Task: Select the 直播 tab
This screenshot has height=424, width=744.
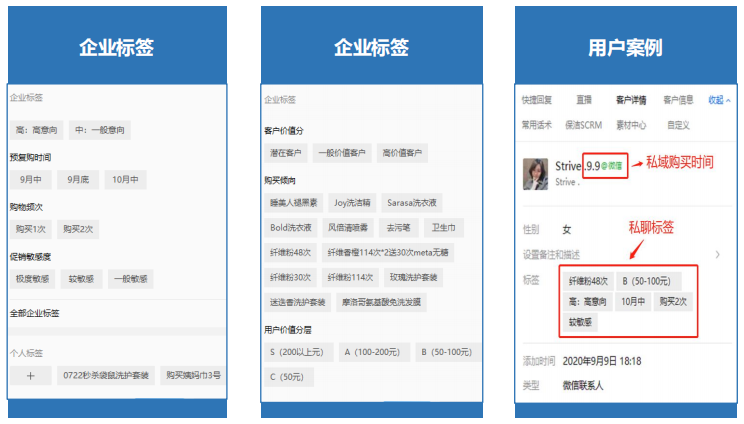Action: [x=584, y=100]
